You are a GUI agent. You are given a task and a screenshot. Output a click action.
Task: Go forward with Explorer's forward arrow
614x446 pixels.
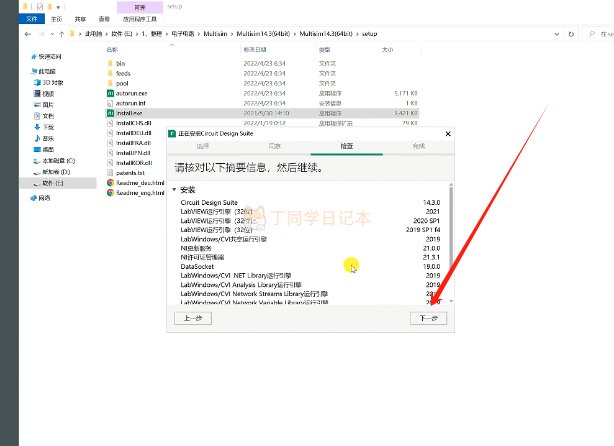(41, 34)
